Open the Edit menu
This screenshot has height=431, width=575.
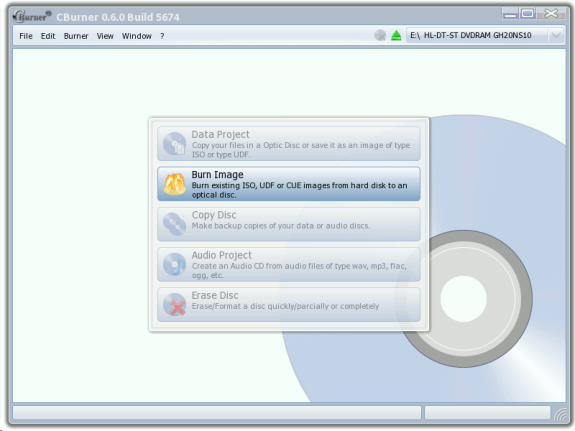(48, 36)
